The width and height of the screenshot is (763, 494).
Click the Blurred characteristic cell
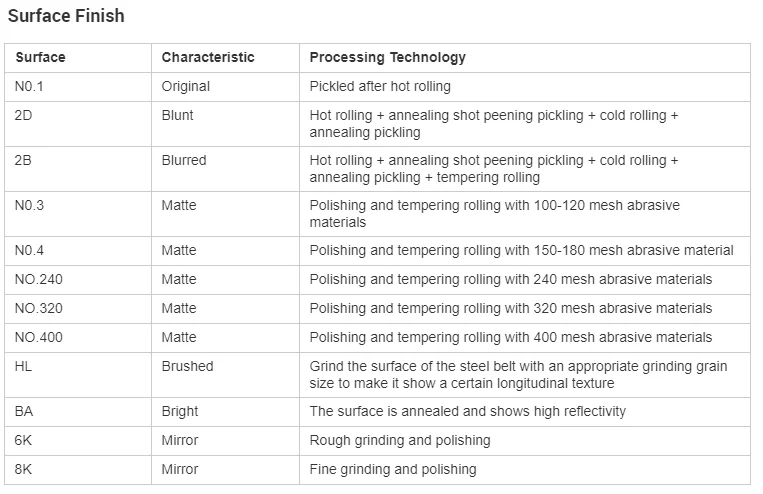pyautogui.click(x=184, y=161)
